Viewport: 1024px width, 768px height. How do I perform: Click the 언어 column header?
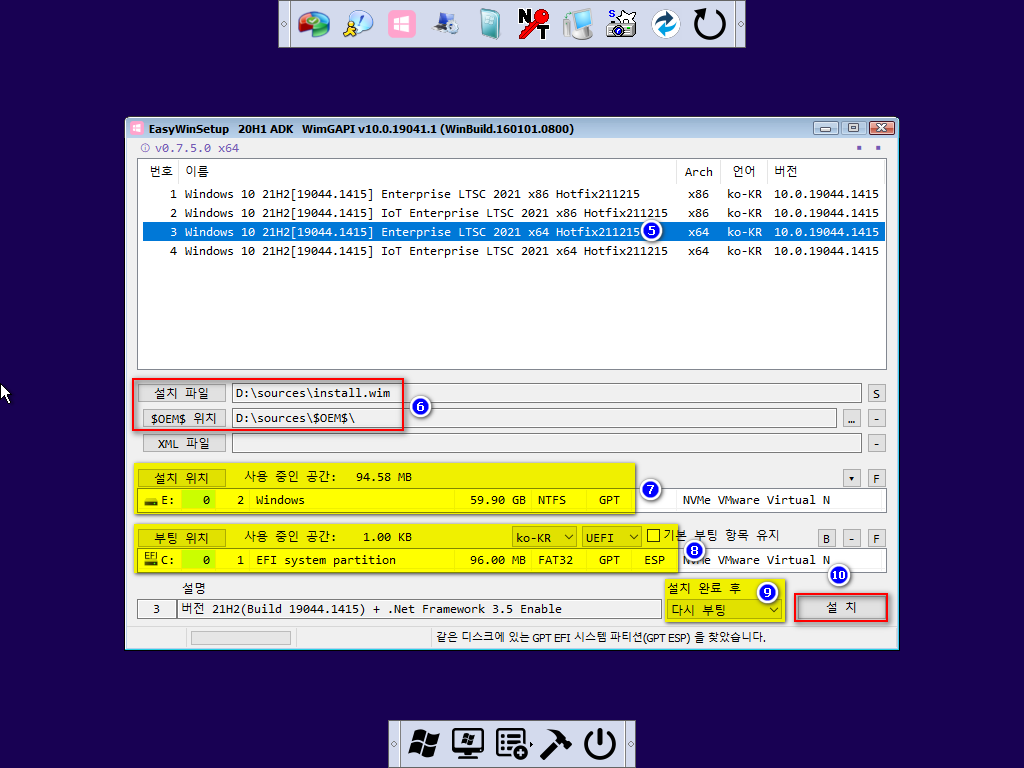pos(743,171)
